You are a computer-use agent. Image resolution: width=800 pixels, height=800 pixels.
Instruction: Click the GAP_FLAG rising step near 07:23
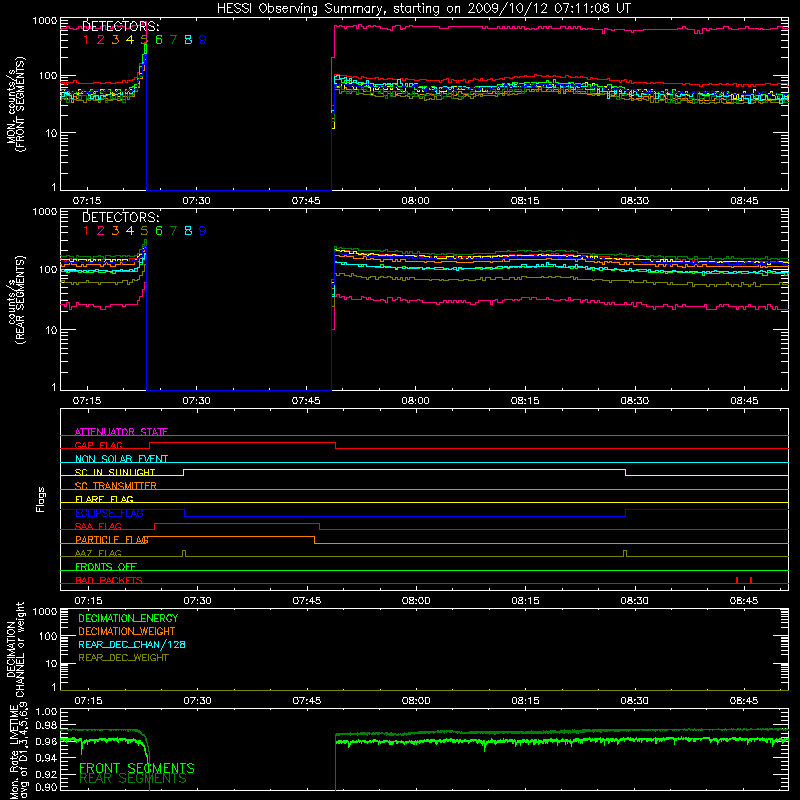click(149, 445)
